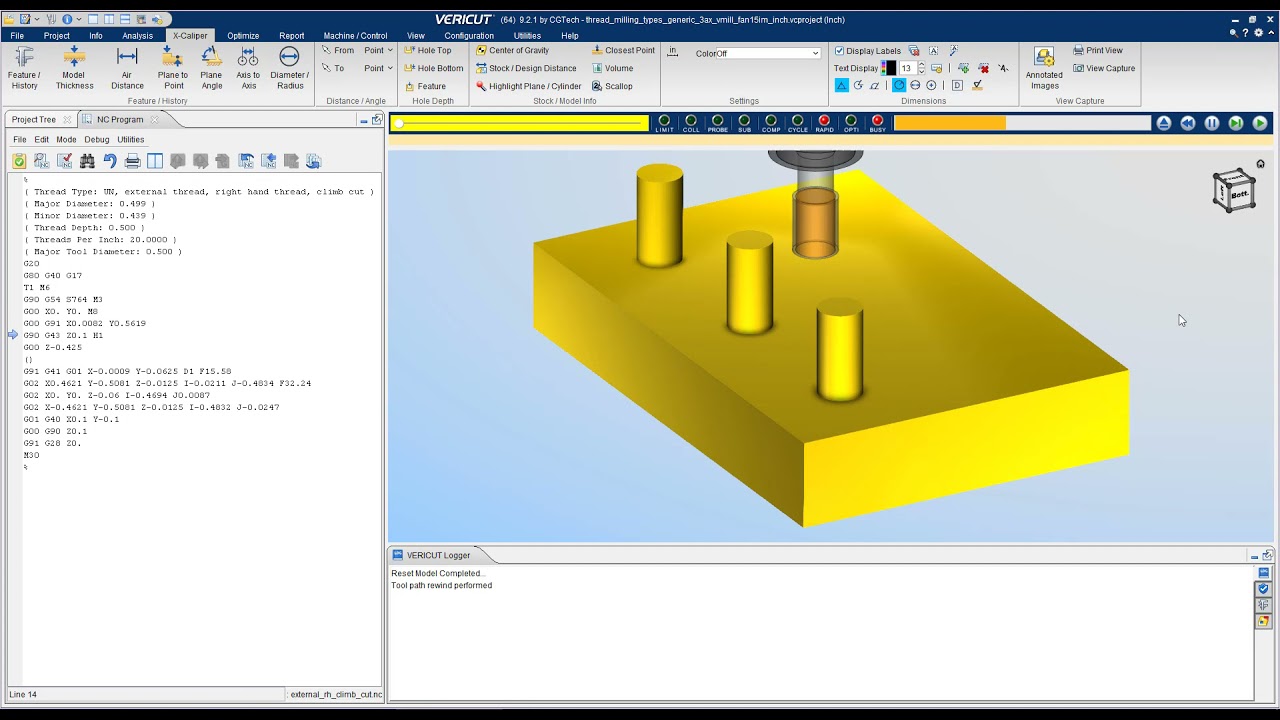Viewport: 1280px width, 720px height.
Task: Open the Feature / History measurement tool
Action: pos(24,68)
